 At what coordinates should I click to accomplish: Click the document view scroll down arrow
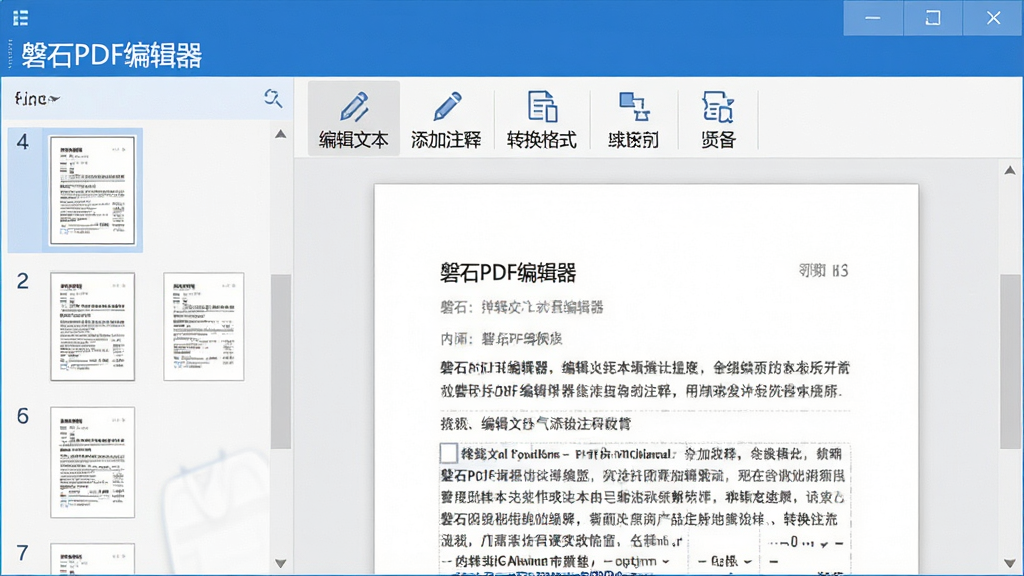point(1010,563)
